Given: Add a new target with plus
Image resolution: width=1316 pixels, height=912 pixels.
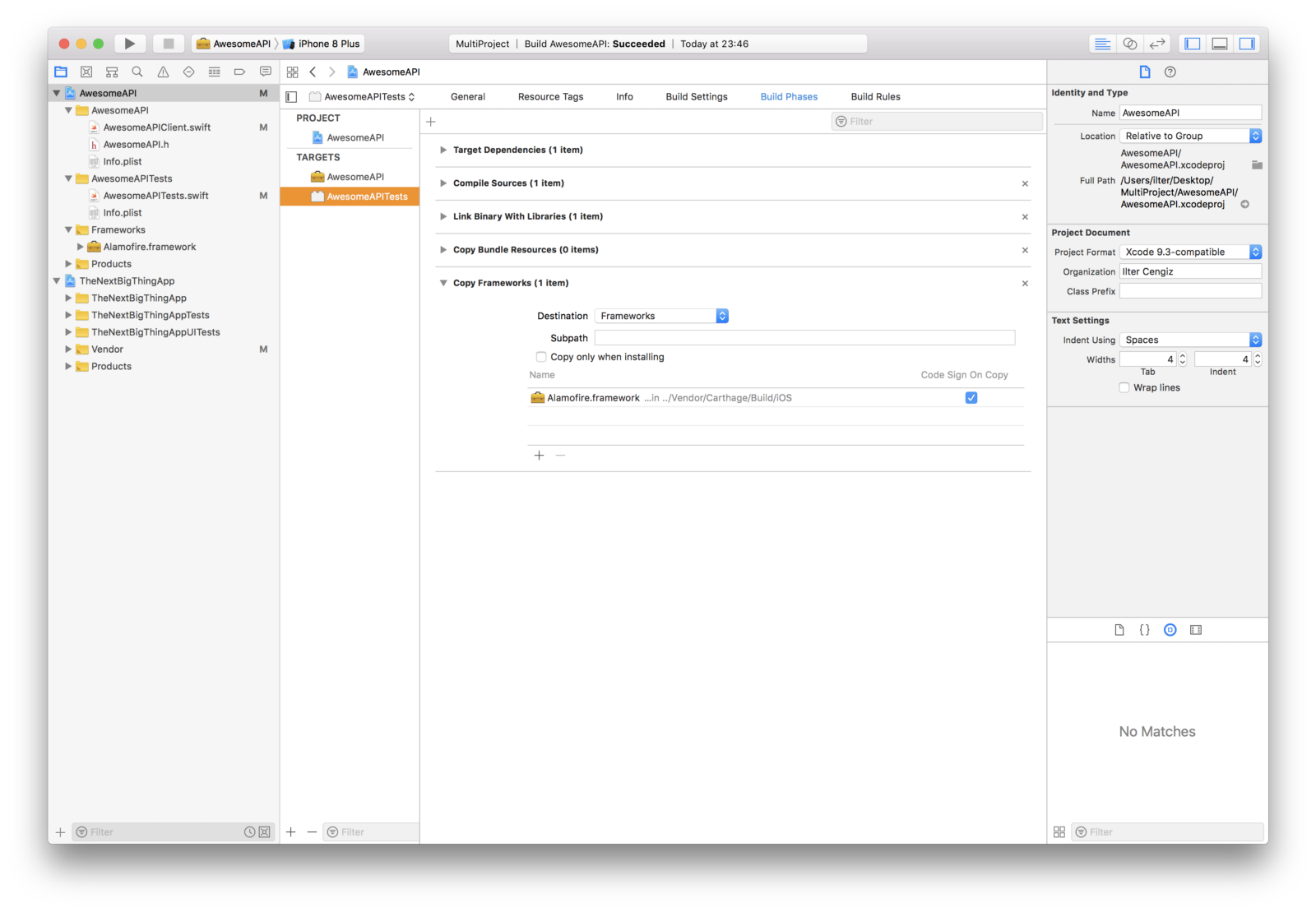Looking at the screenshot, I should pos(291,832).
